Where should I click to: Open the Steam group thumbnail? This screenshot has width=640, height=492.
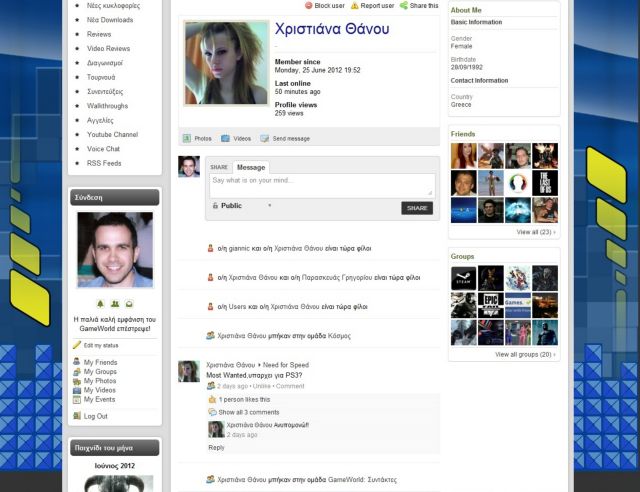coord(463,277)
